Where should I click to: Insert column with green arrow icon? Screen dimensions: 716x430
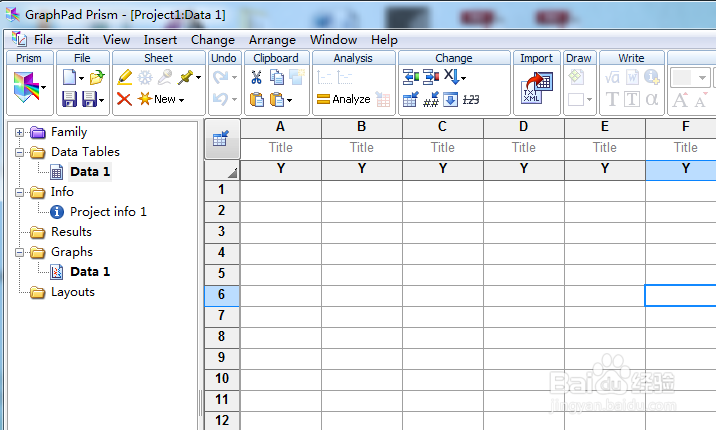pos(411,77)
